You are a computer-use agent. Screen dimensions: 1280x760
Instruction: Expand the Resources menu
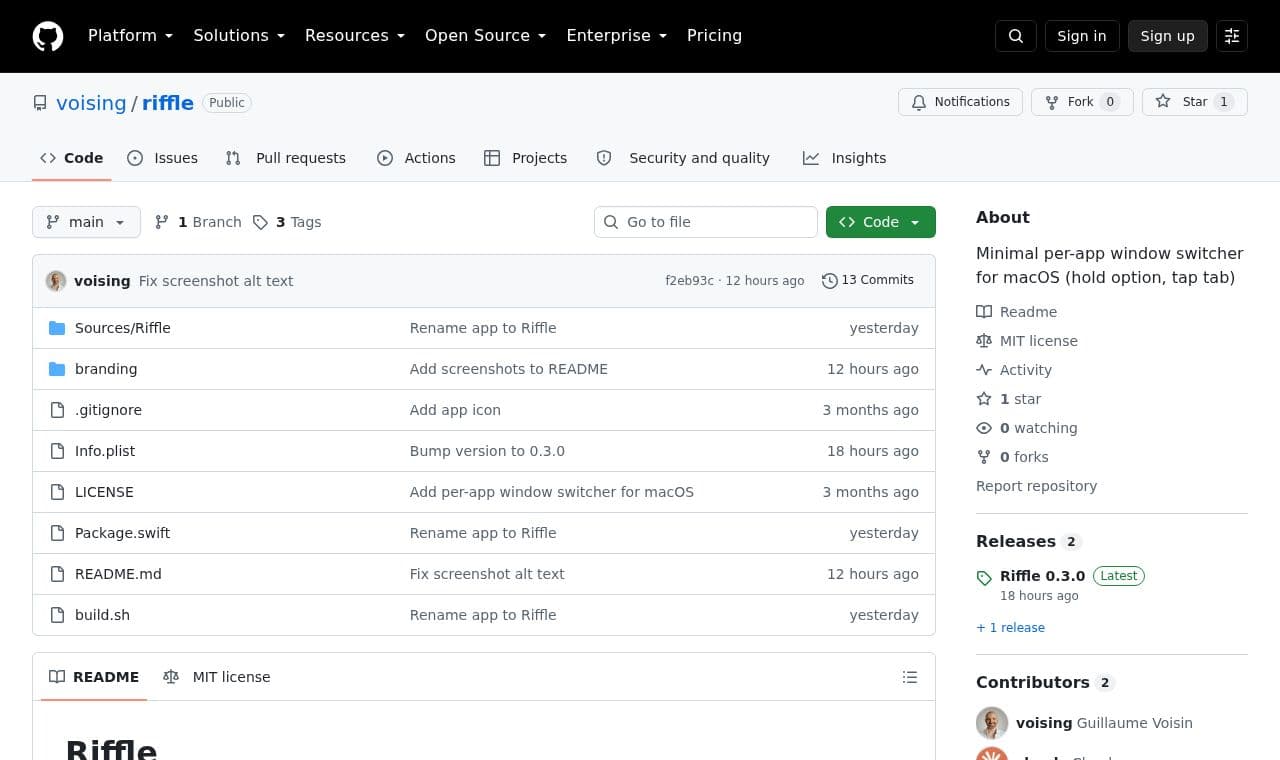355,36
